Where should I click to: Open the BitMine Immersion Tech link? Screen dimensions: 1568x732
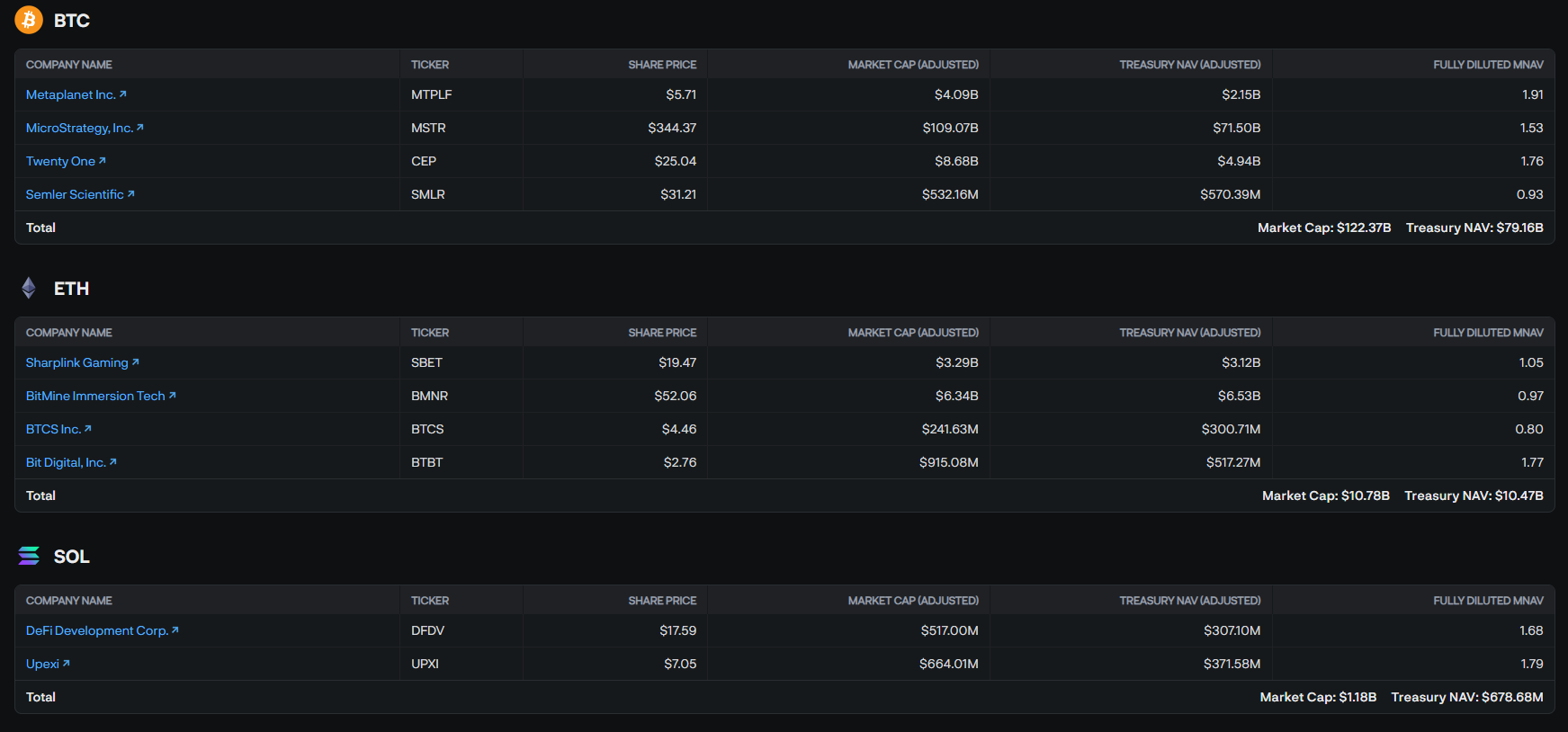[101, 396]
